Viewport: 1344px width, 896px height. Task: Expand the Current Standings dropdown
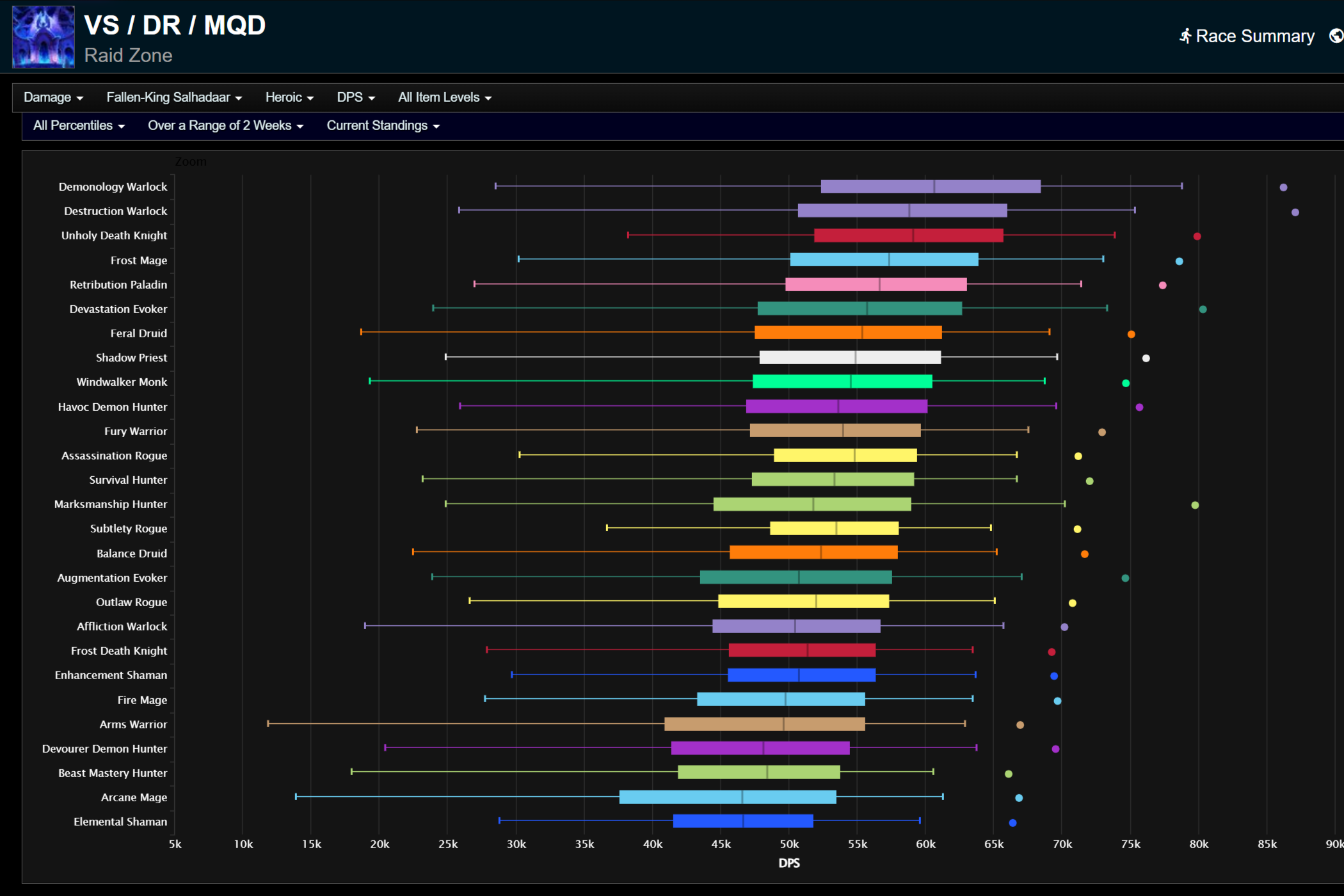pyautogui.click(x=383, y=125)
